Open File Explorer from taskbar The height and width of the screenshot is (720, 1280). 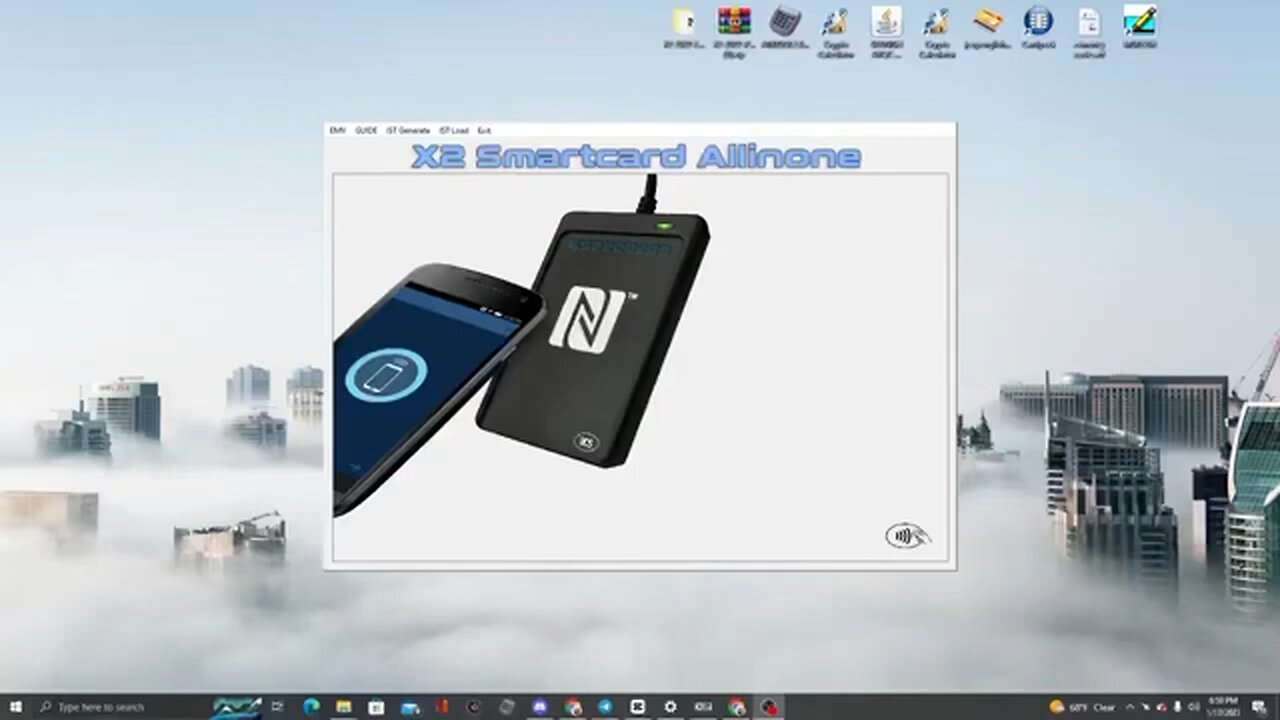pyautogui.click(x=343, y=707)
